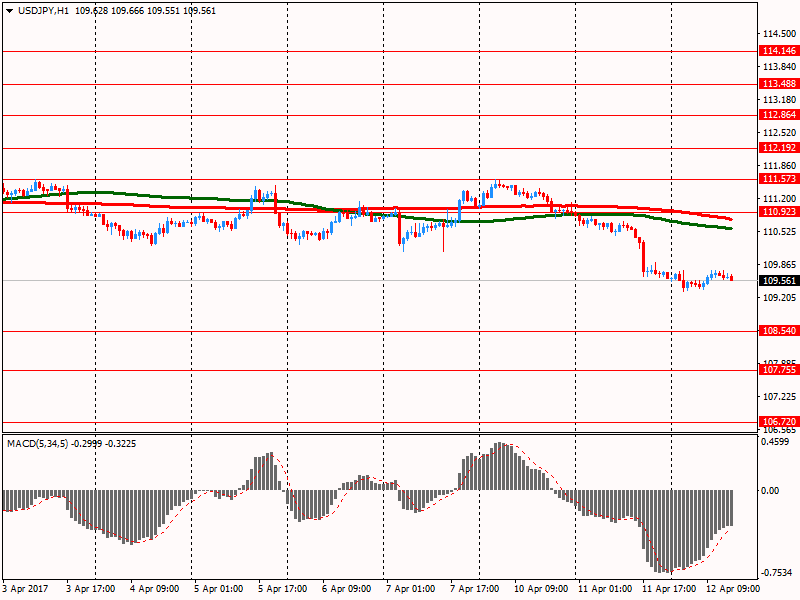Viewport: 800px width, 600px height.
Task: Click the 6 Apr 09:00 time label
Action: 346,589
